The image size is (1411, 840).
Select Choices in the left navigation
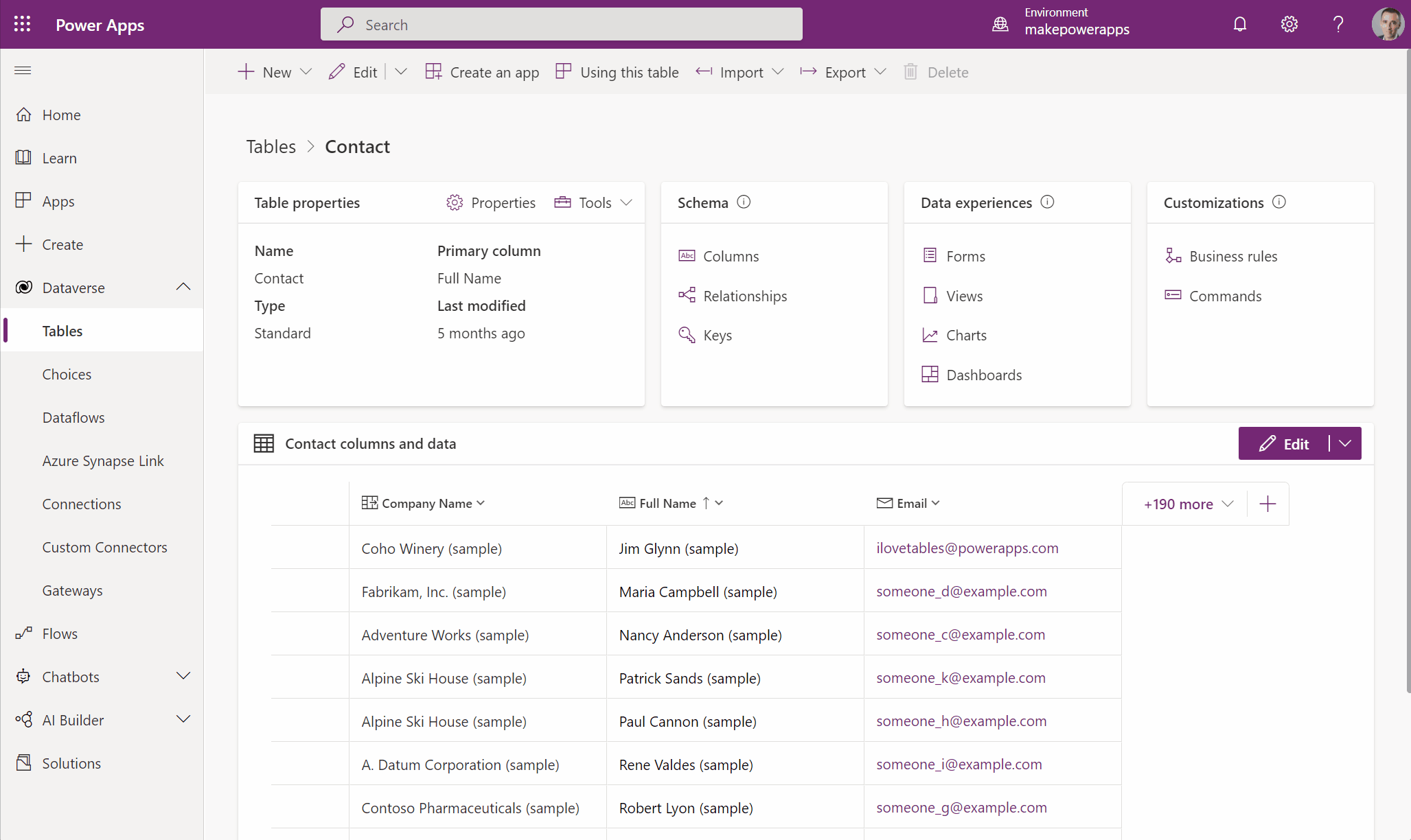67,374
